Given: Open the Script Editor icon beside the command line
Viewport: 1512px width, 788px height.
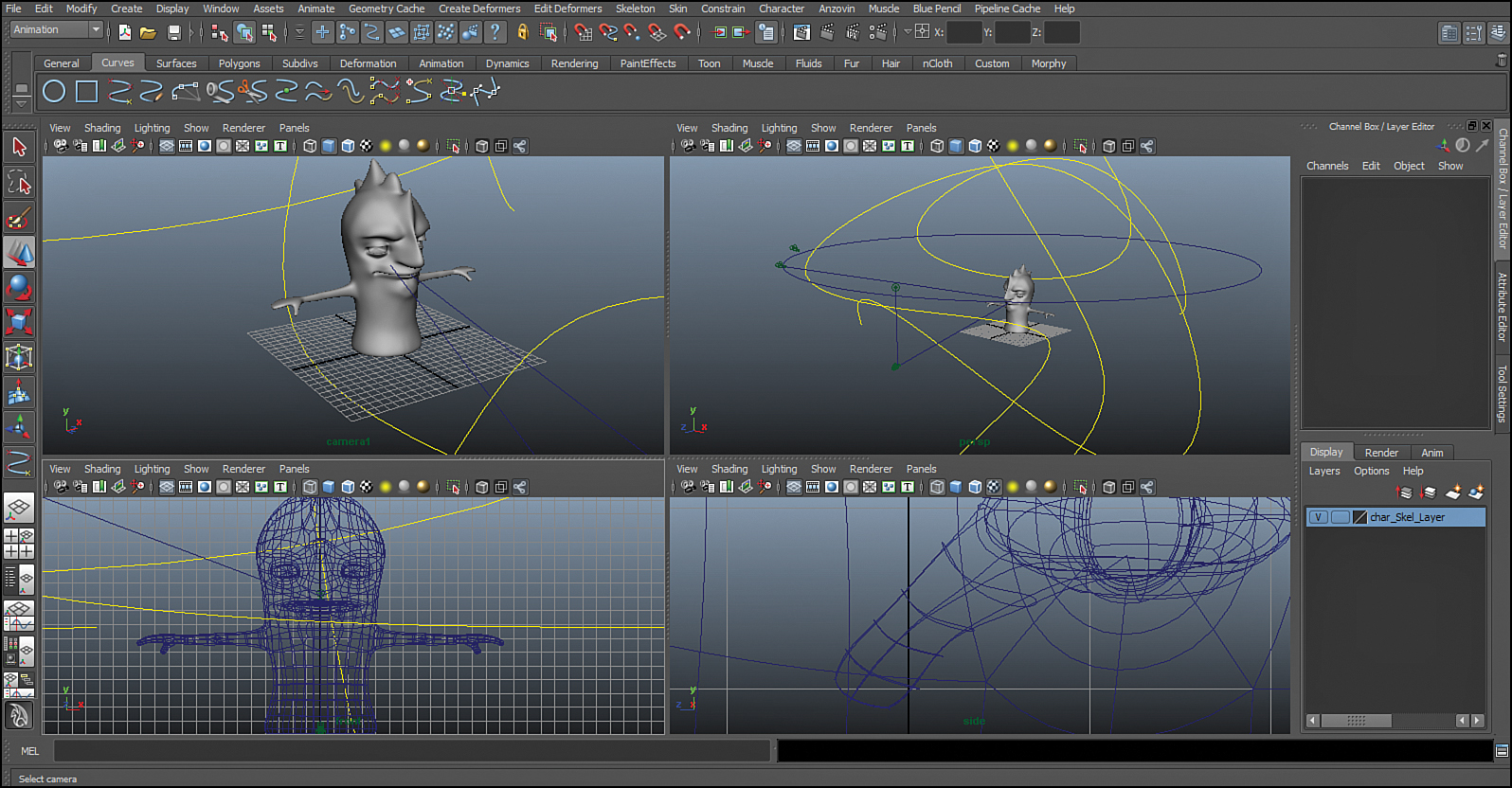Looking at the screenshot, I should point(1502,751).
